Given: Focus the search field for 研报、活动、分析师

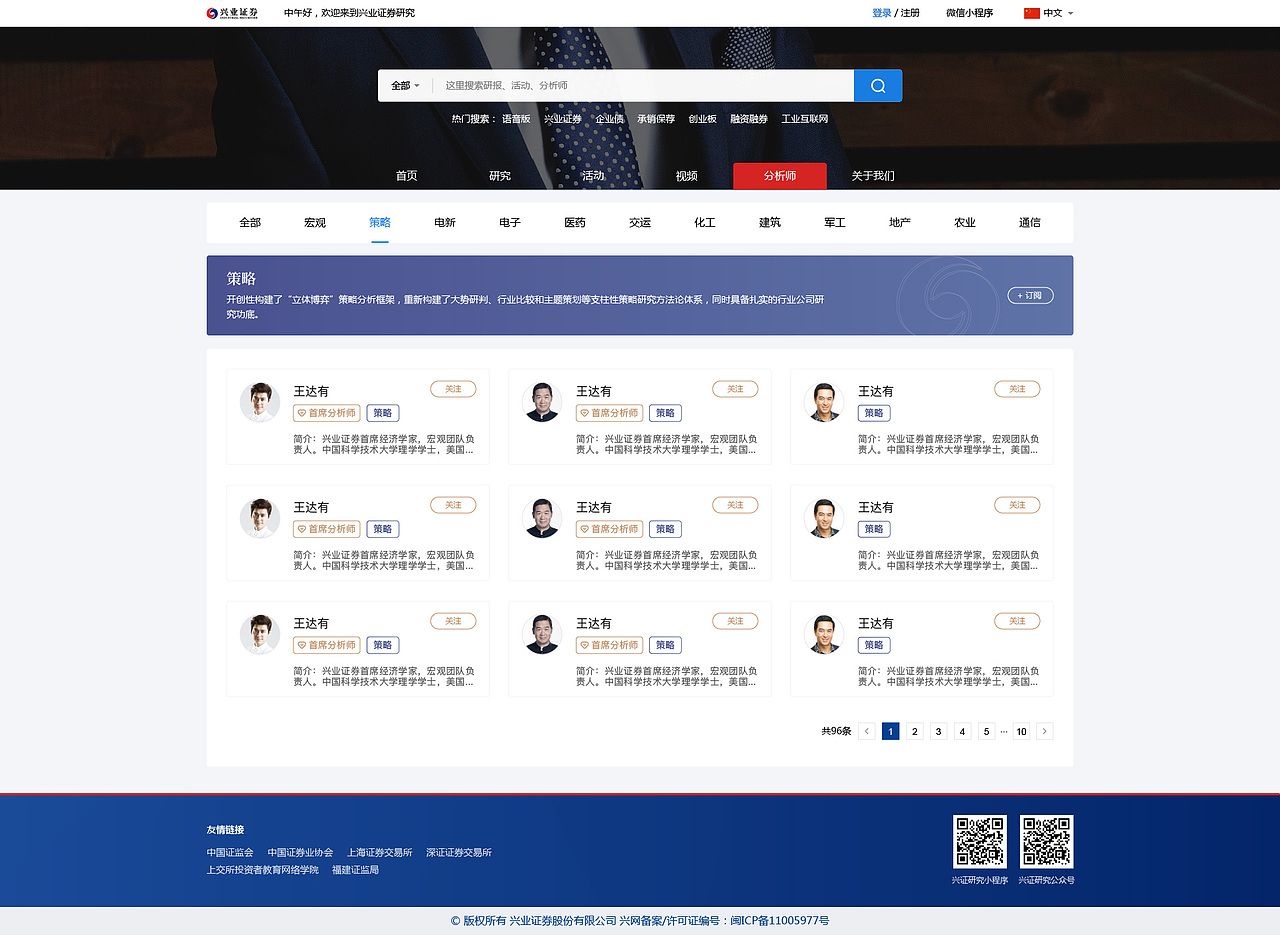Looking at the screenshot, I should point(645,86).
